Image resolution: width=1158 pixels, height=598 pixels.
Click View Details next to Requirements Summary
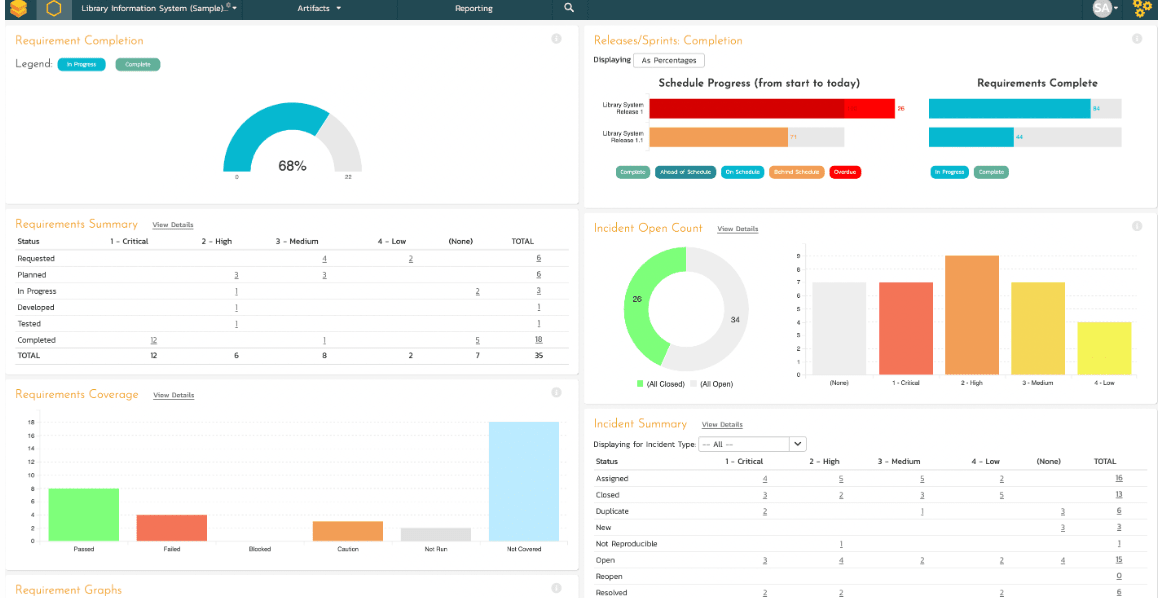[x=173, y=225]
